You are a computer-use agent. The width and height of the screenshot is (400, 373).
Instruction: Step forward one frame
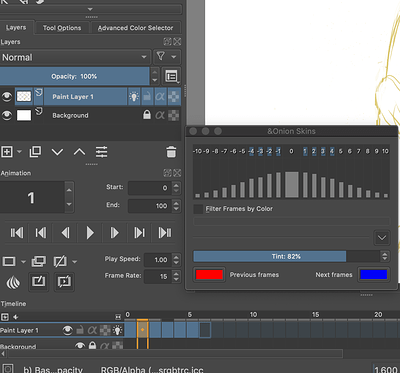(114, 232)
